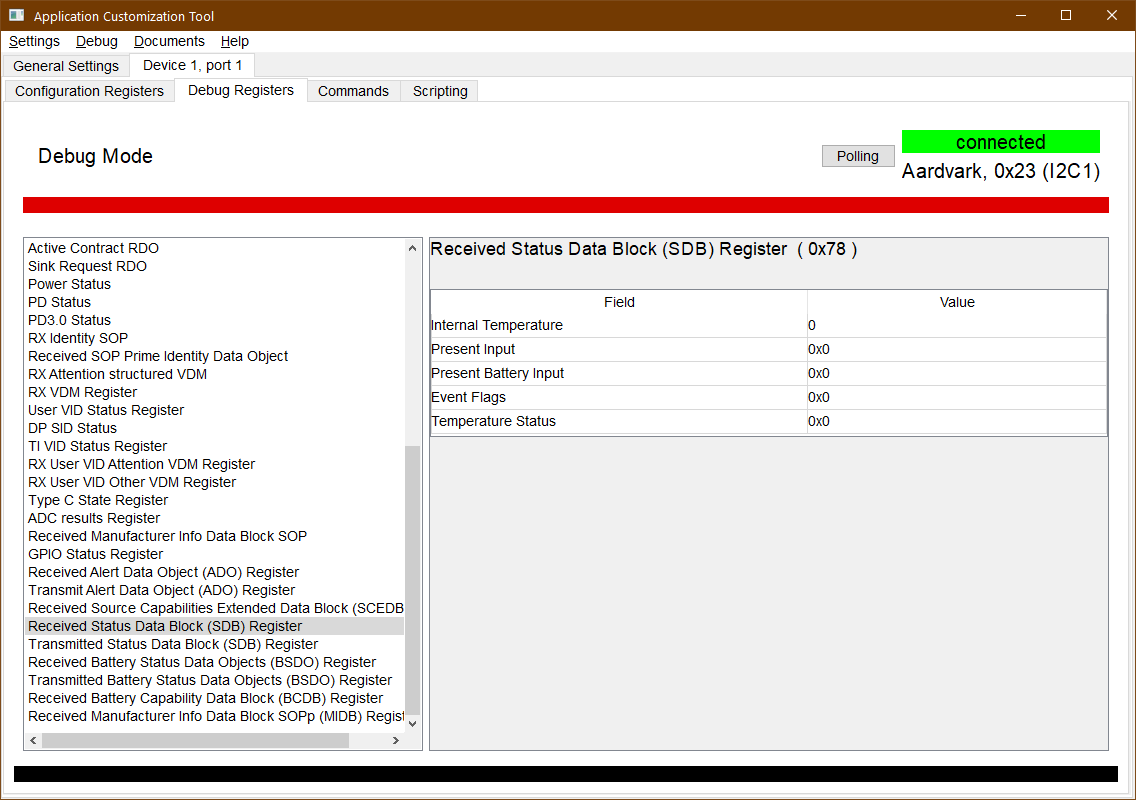Click the Present Battery Input field
Image resolution: width=1136 pixels, height=800 pixels.
click(619, 373)
